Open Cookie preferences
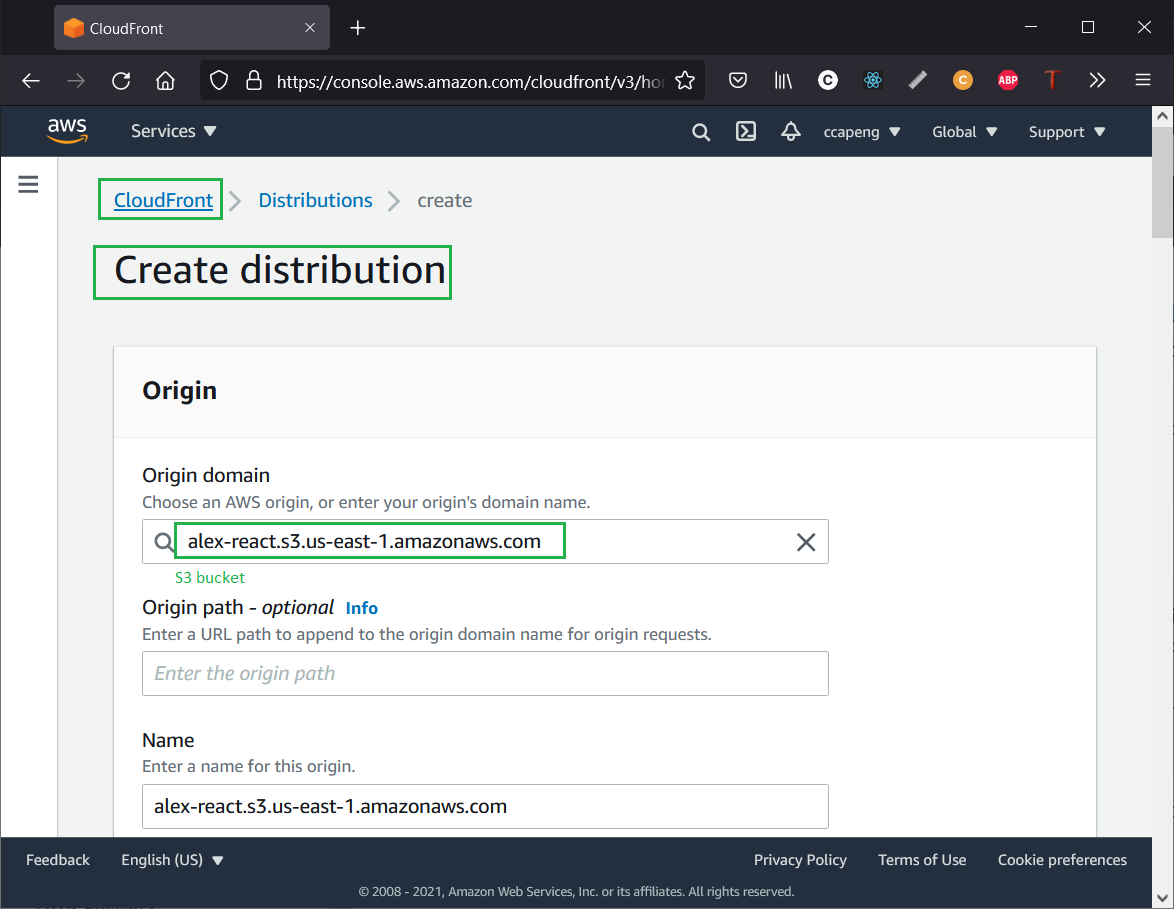This screenshot has width=1174, height=909. 1062,860
